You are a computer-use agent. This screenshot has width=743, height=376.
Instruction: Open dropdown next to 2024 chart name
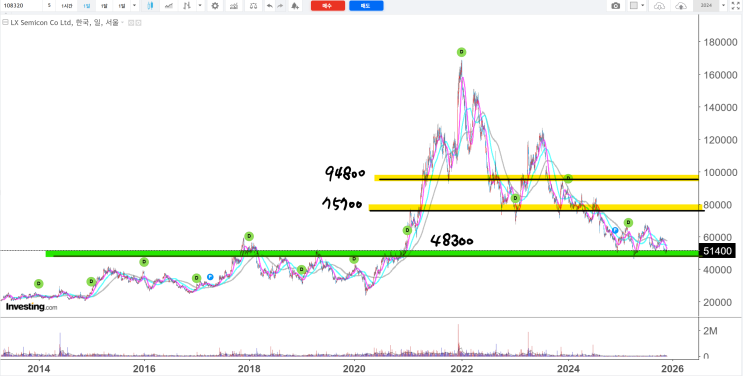click(x=724, y=6)
